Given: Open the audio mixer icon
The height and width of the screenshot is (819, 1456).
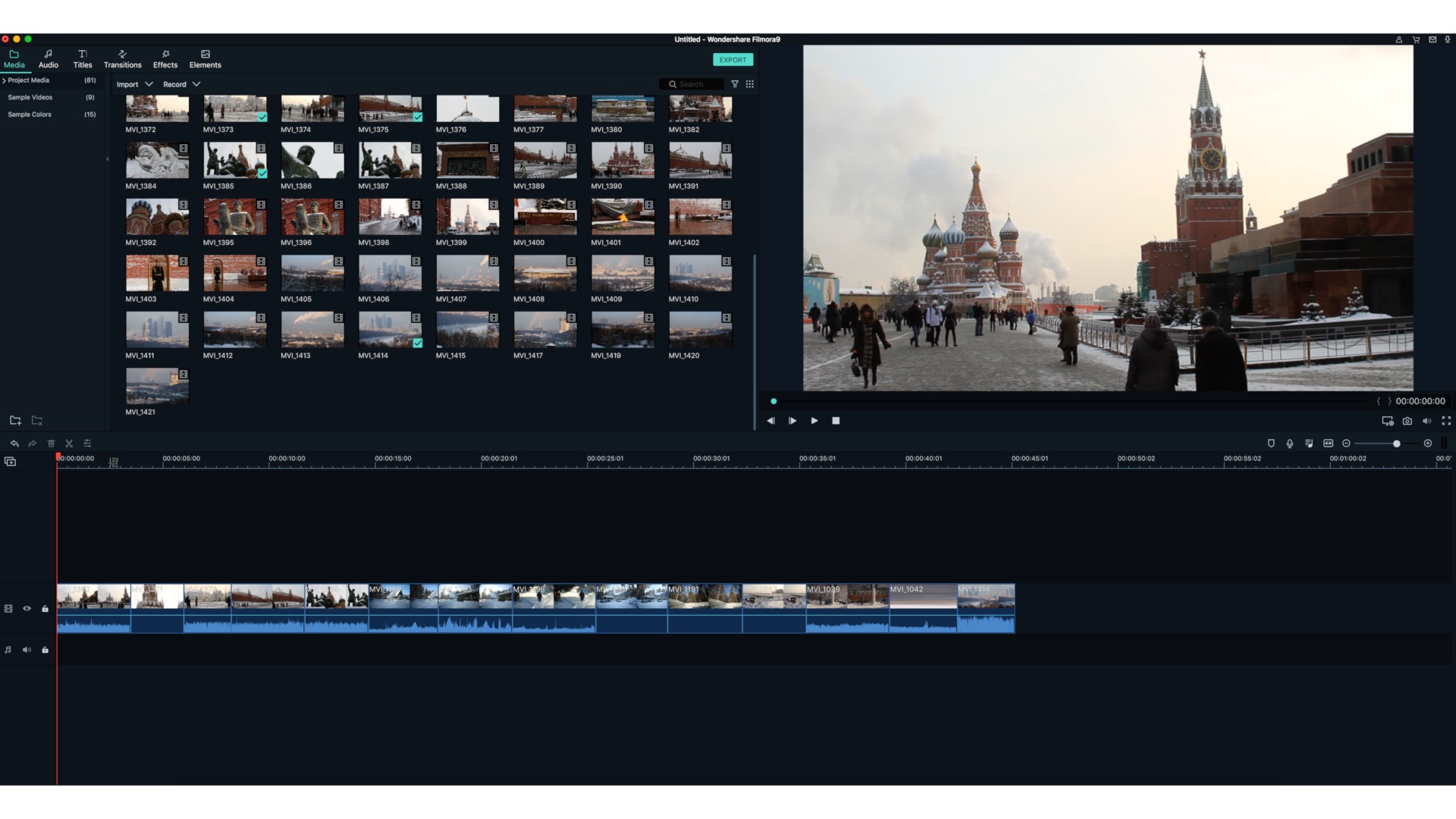Looking at the screenshot, I should click(1309, 444).
